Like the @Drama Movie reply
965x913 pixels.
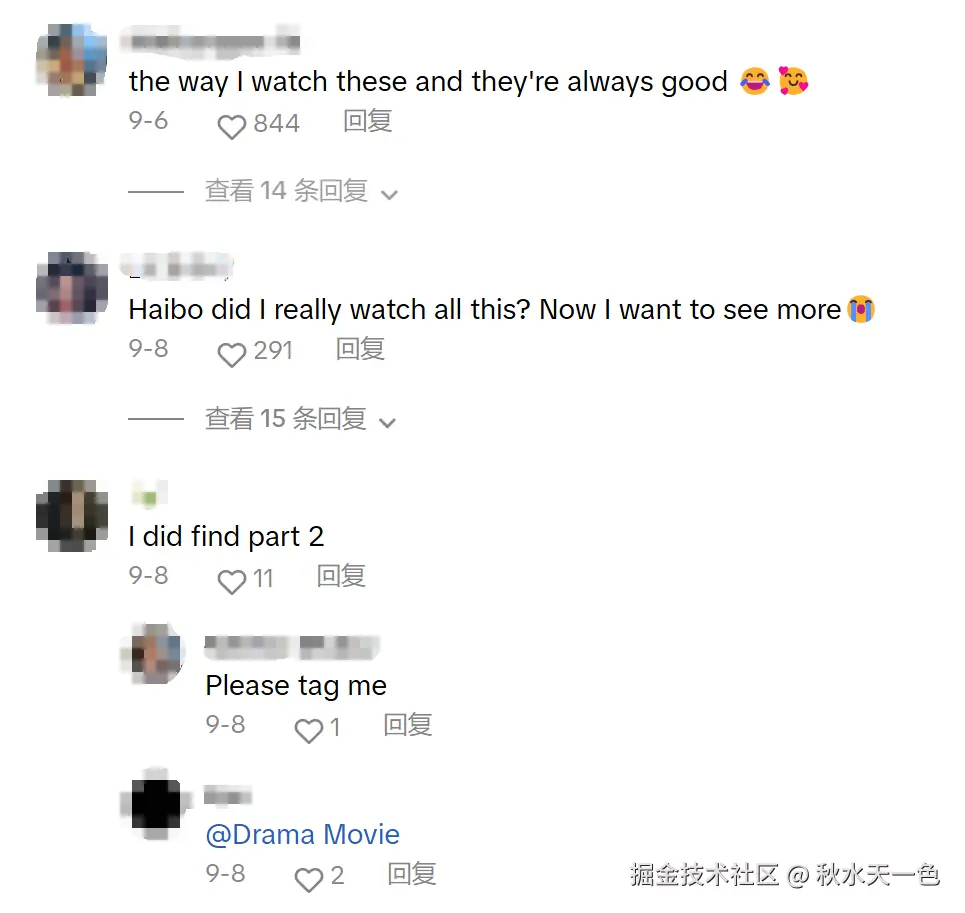click(308, 878)
